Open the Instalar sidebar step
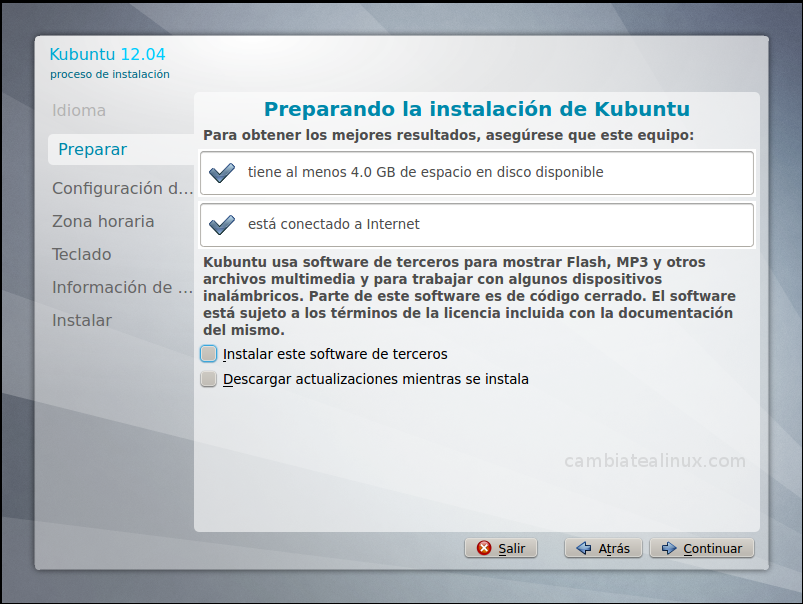Viewport: 803px width, 604px height. tap(82, 320)
